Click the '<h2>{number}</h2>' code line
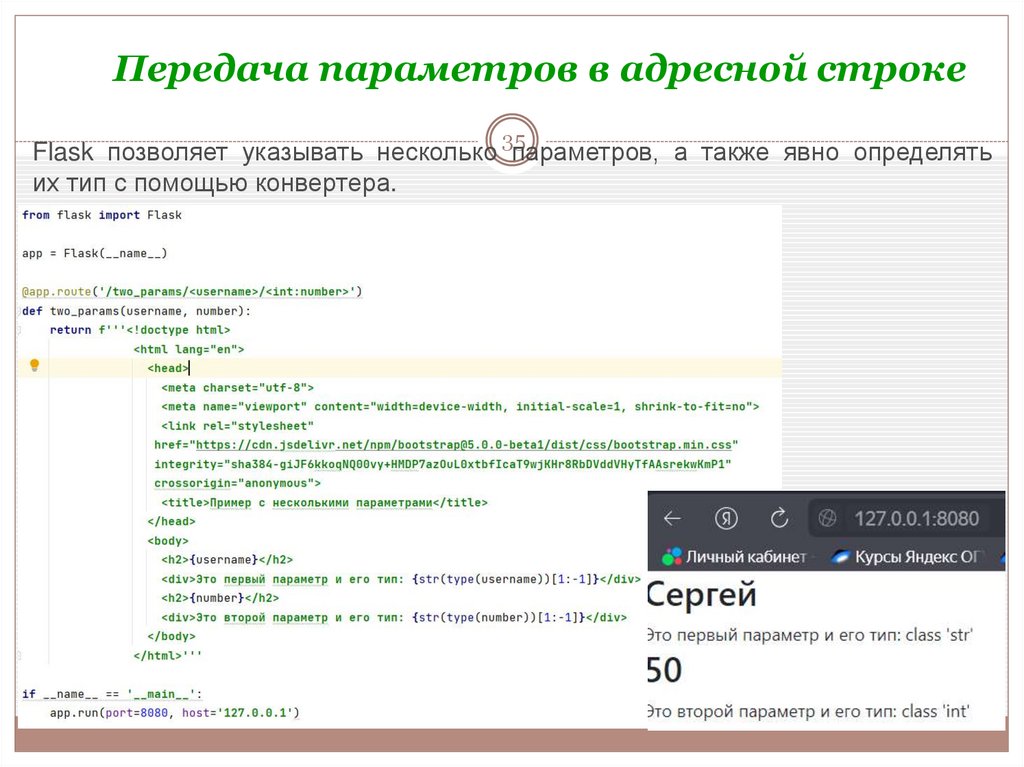1024x767 pixels. (x=220, y=598)
